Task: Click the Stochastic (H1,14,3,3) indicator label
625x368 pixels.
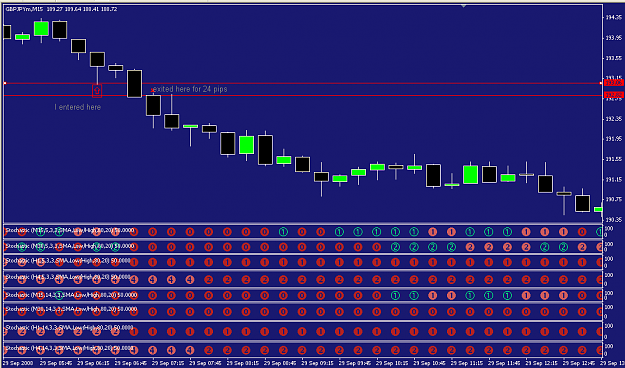Action: 69,327
